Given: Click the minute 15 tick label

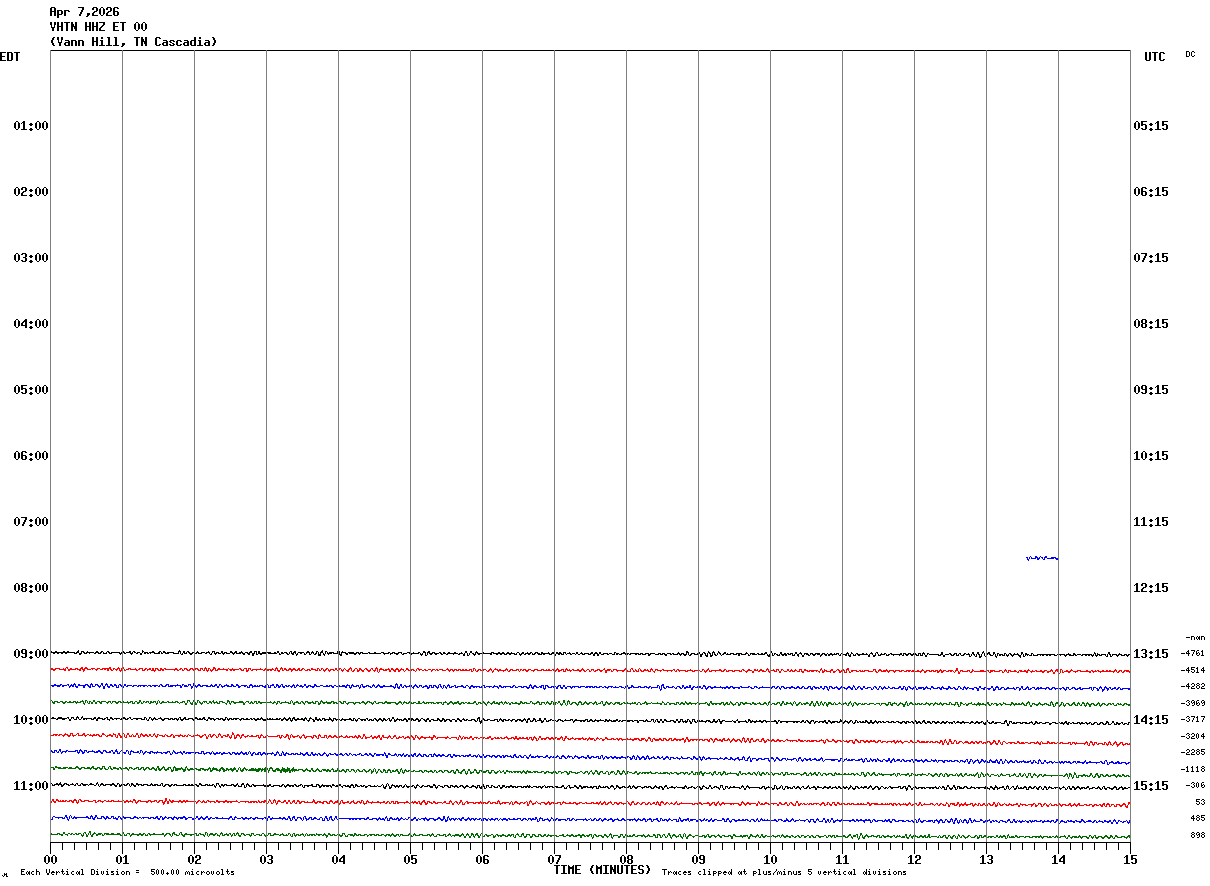Looking at the screenshot, I should point(1129,859).
